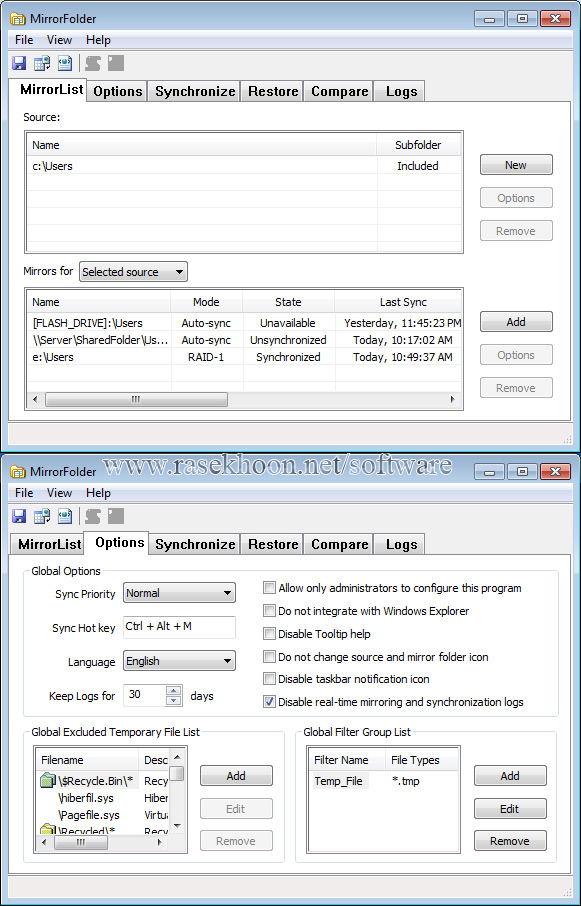Select Temp_File filter in Global Filter Group List
This screenshot has width=581, height=906.
(338, 781)
